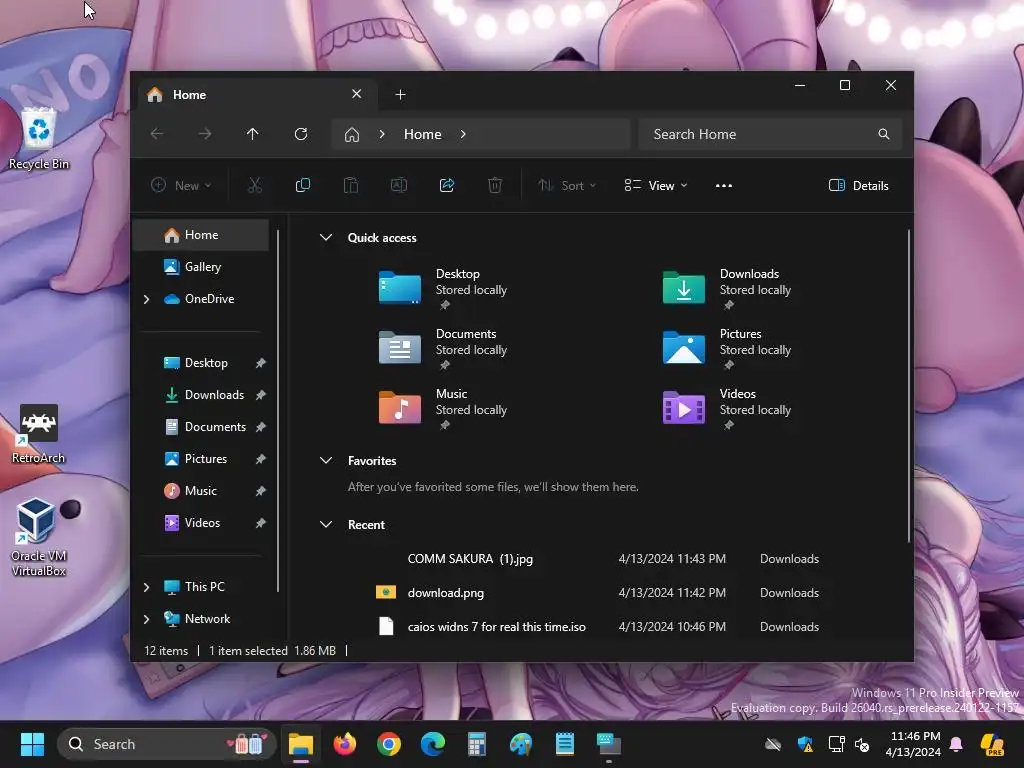Expand the This PC tree node
The width and height of the screenshot is (1024, 768).
pos(146,587)
